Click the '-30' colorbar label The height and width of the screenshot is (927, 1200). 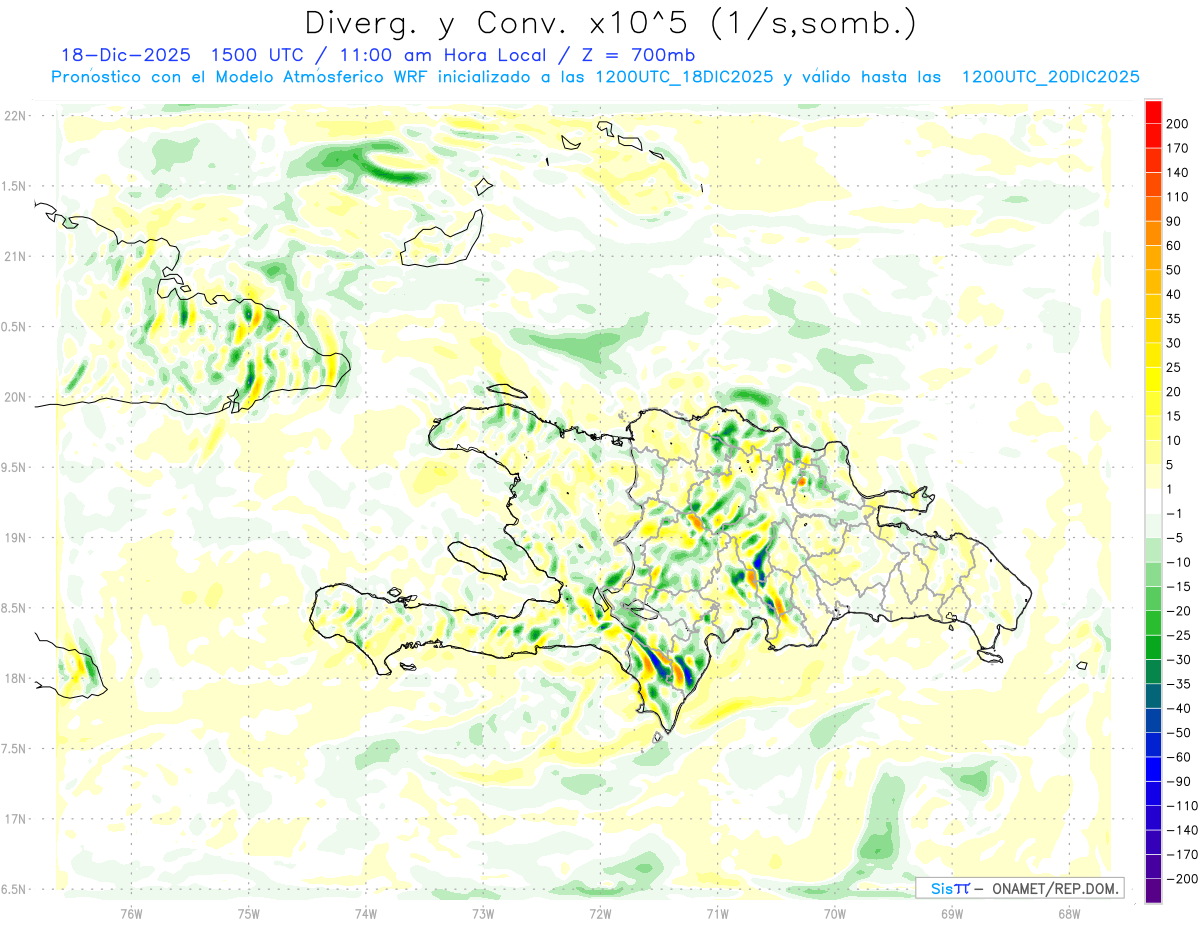[1181, 659]
